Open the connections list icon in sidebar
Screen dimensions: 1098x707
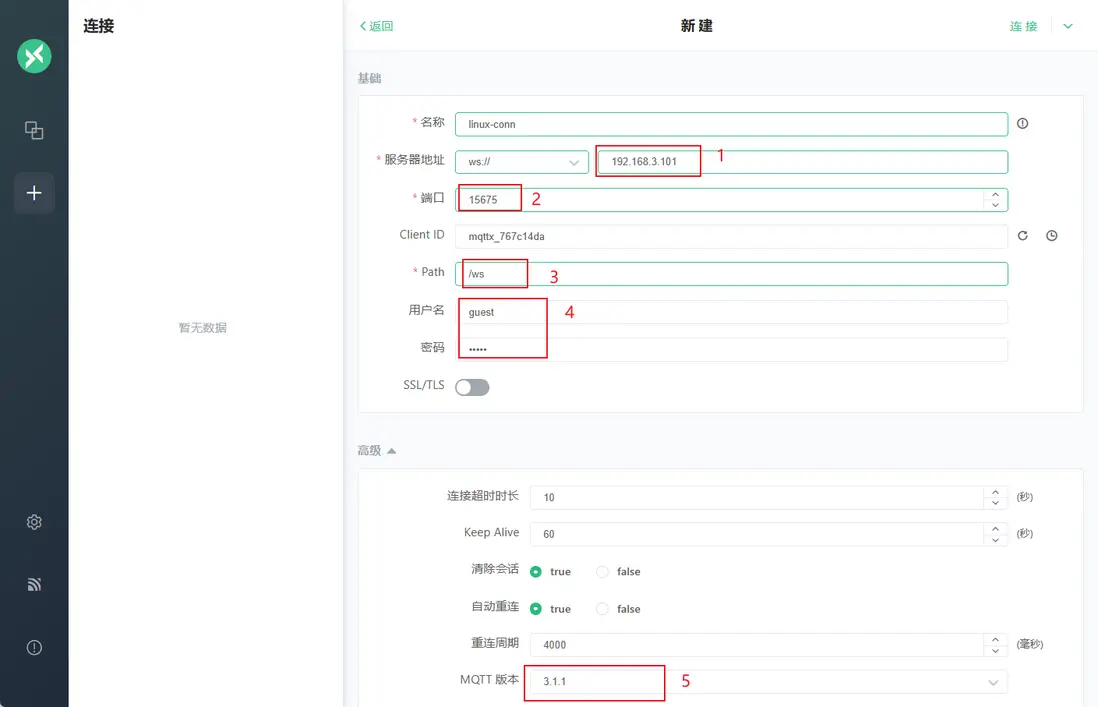click(34, 130)
